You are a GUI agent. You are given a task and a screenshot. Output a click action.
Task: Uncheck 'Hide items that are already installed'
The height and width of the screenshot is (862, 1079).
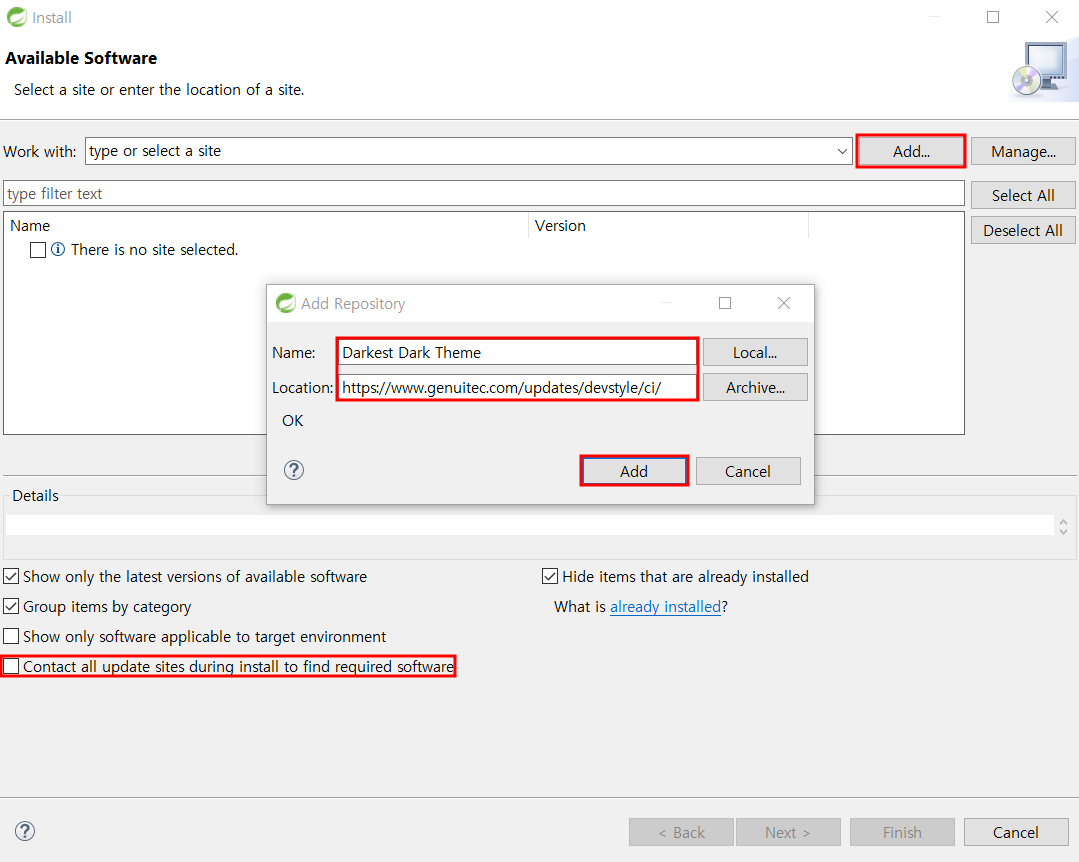tap(550, 576)
